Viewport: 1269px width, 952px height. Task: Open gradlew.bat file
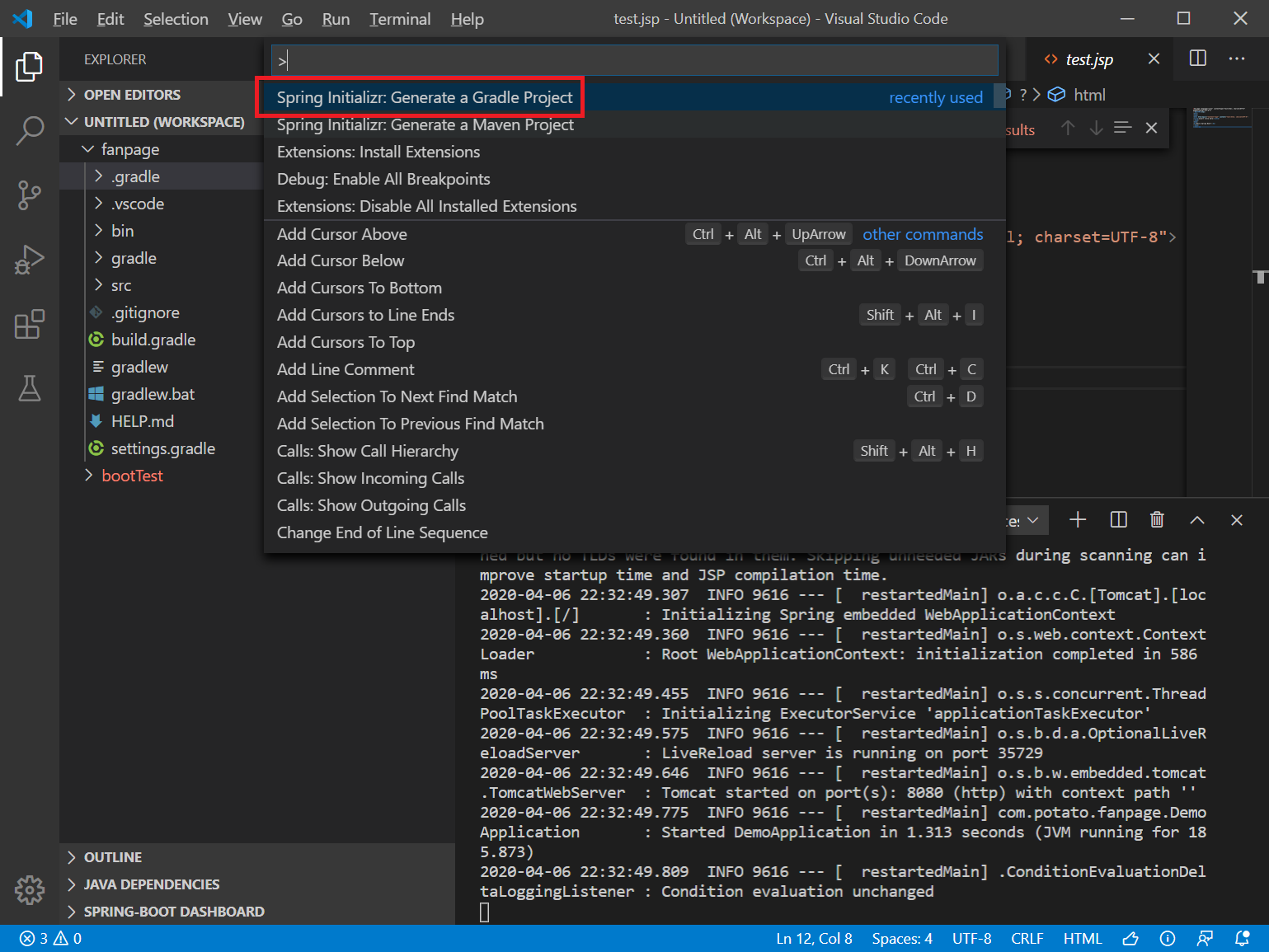click(162, 394)
